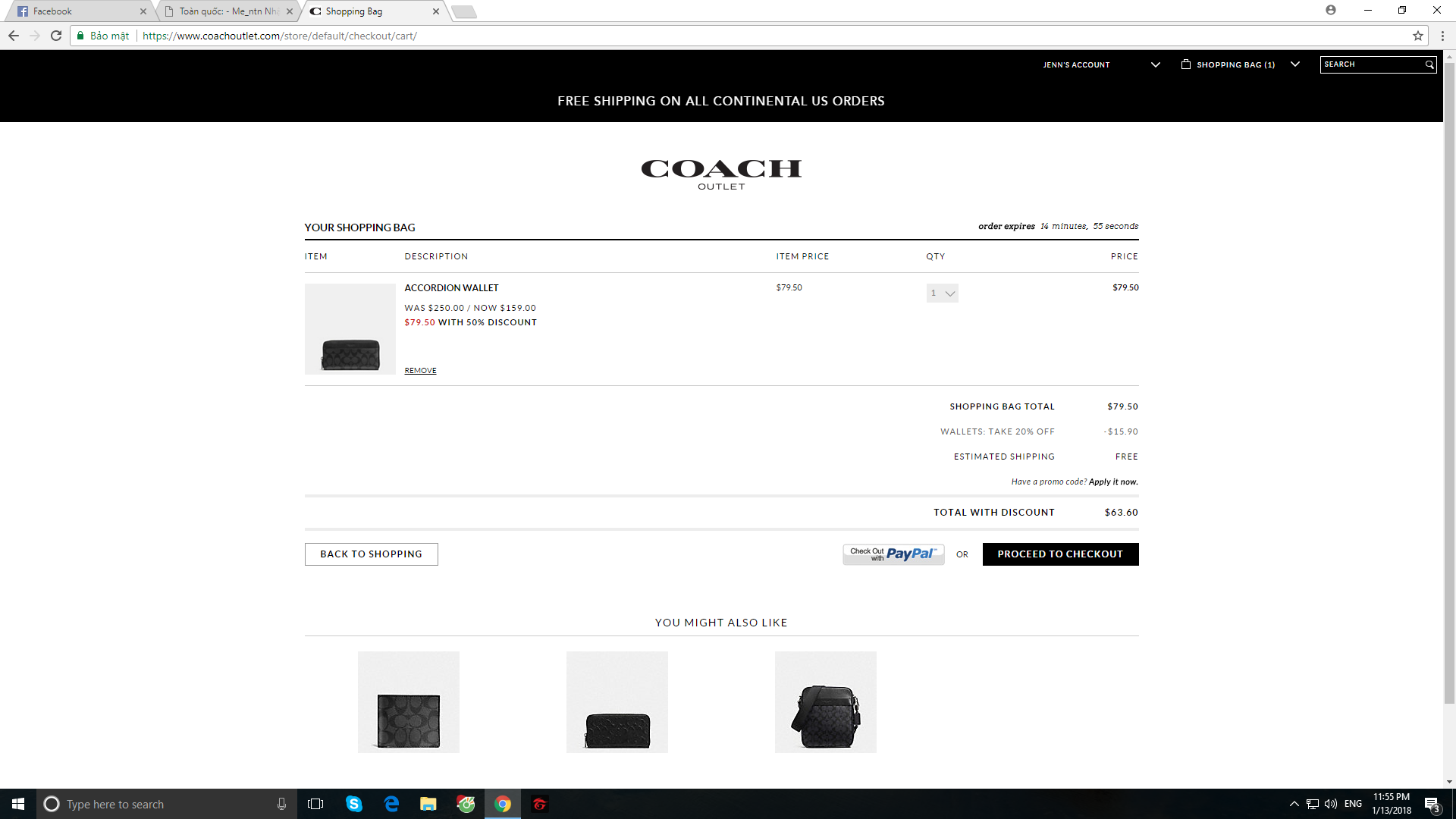This screenshot has height=819, width=1456.
Task: Click the Total With Discount $63.60 value
Action: 1121,513
